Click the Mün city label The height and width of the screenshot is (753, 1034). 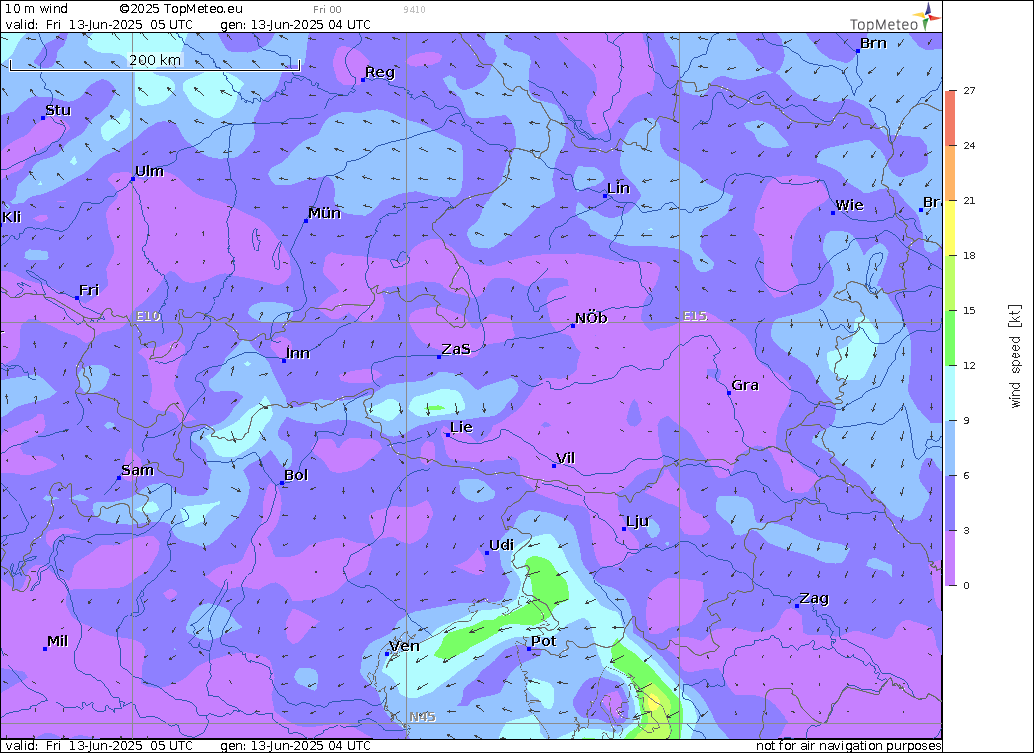click(x=324, y=213)
